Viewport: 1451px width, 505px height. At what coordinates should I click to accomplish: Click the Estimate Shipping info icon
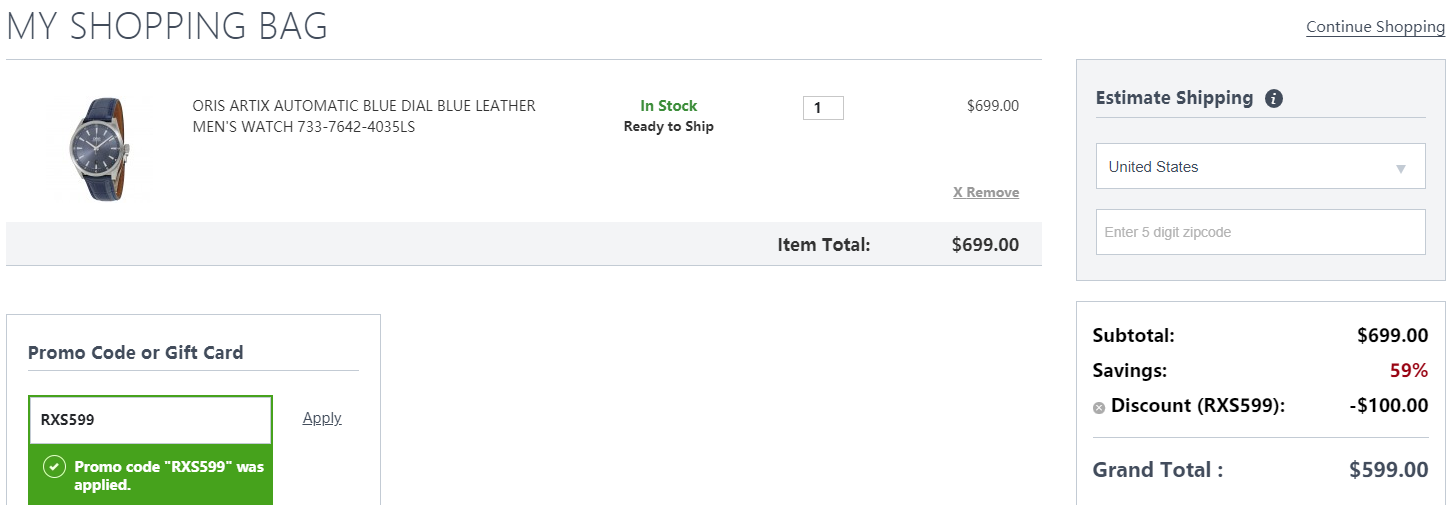coord(1274,98)
